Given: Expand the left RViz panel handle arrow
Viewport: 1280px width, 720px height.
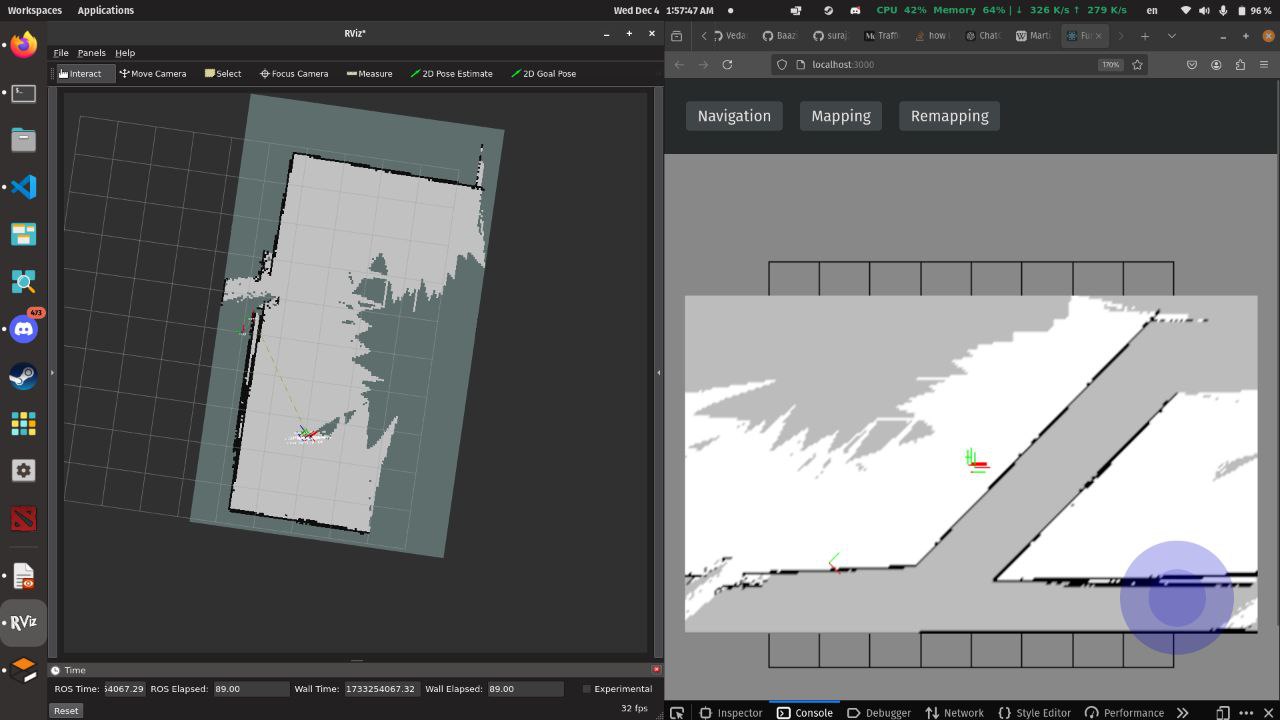Looking at the screenshot, I should (x=52, y=372).
